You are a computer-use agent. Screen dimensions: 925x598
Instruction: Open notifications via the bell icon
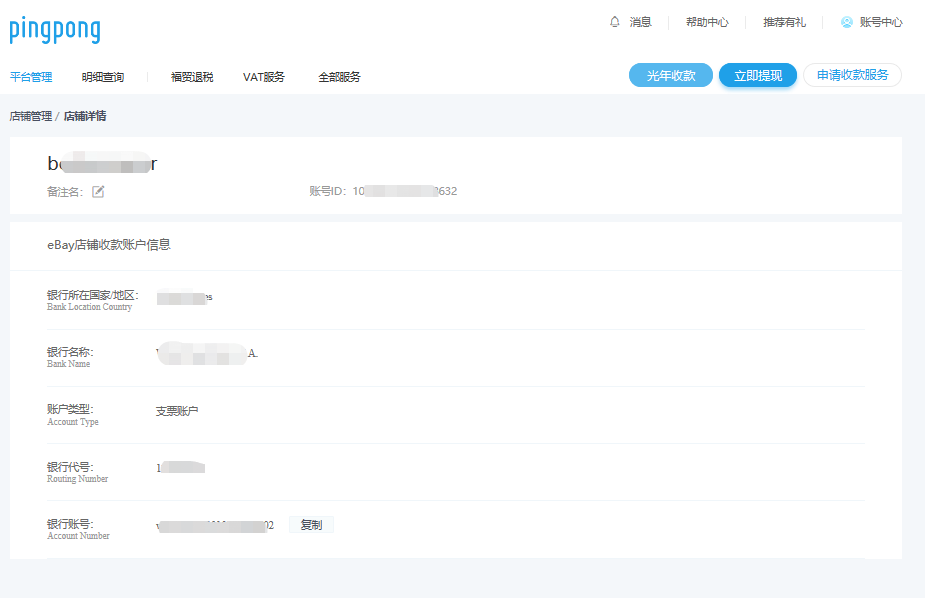(614, 22)
